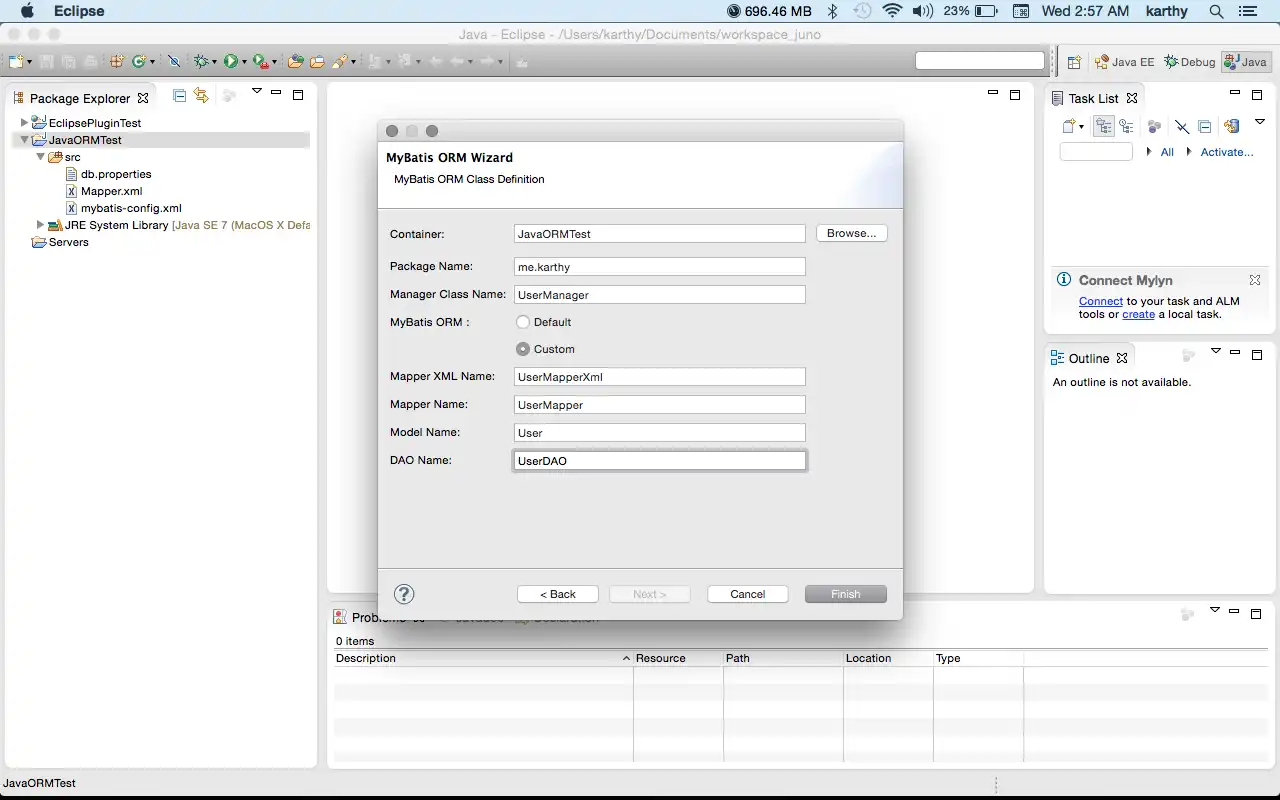Image resolution: width=1280 pixels, height=800 pixels.
Task: Click the Finish button
Action: [x=846, y=594]
